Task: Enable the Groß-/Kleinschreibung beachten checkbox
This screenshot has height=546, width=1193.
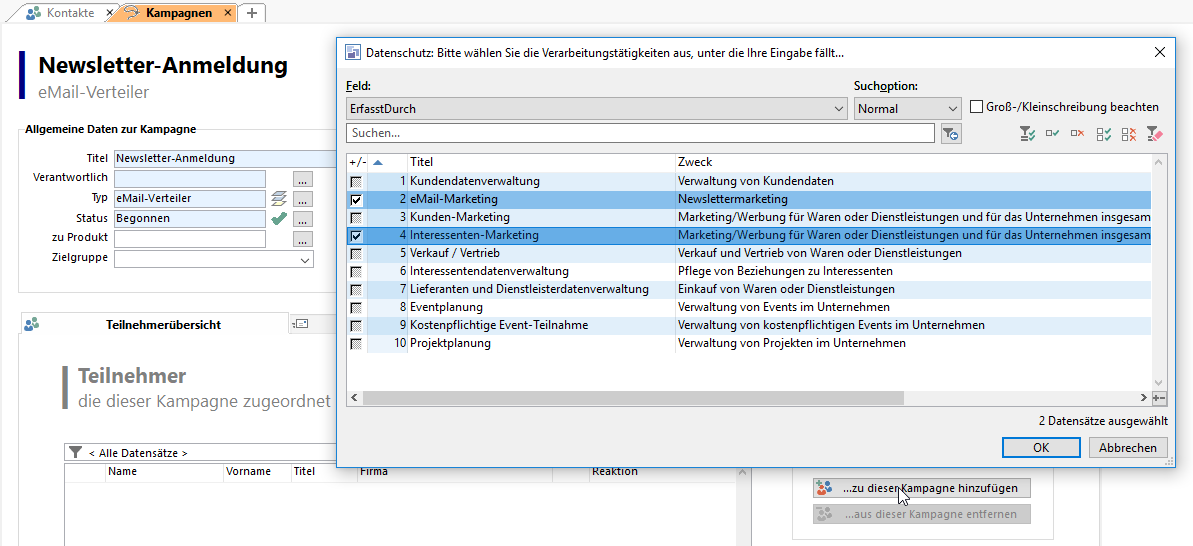Action: (x=978, y=107)
